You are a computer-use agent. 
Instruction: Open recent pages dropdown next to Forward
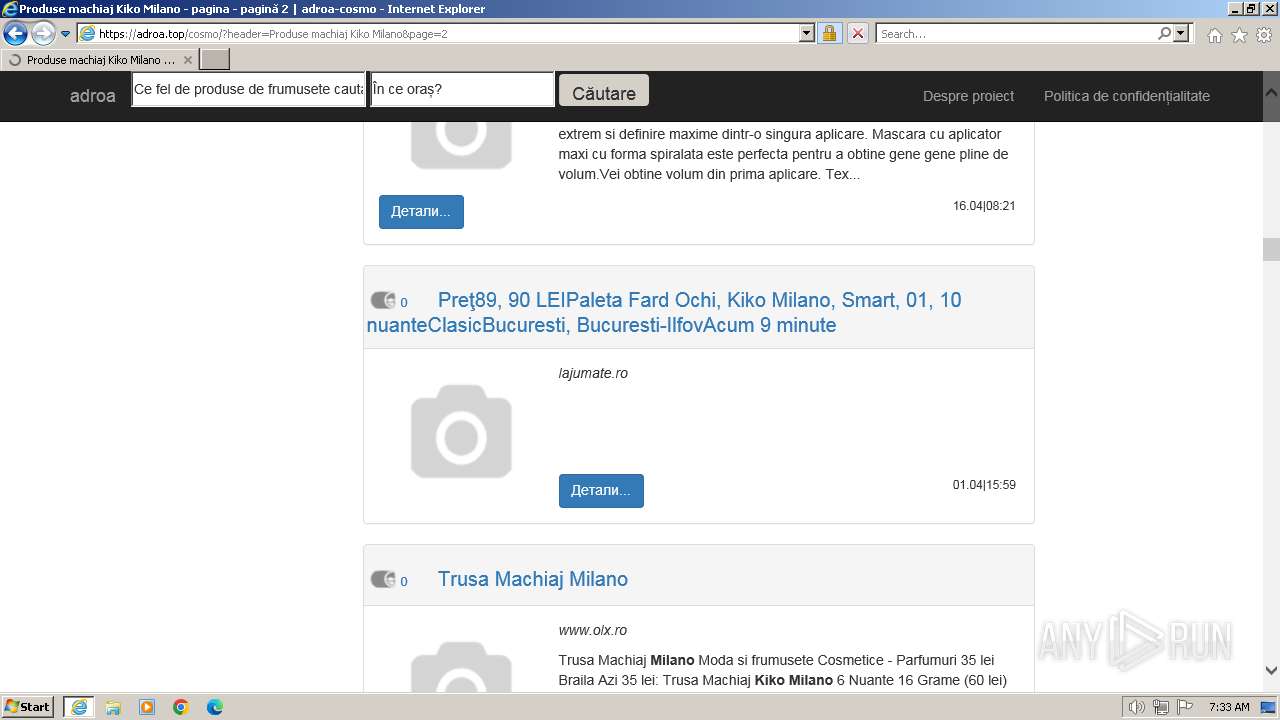point(66,34)
